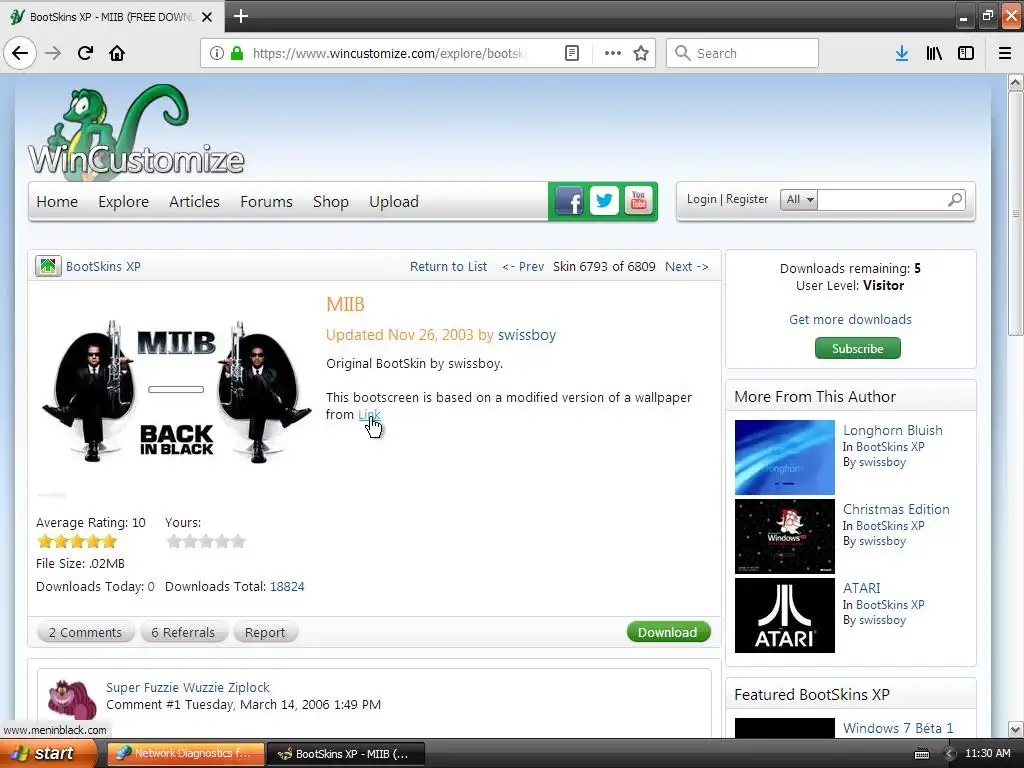Click the WinCustomize gecko logo
Image resolution: width=1024 pixels, height=768 pixels.
pyautogui.click(x=136, y=131)
